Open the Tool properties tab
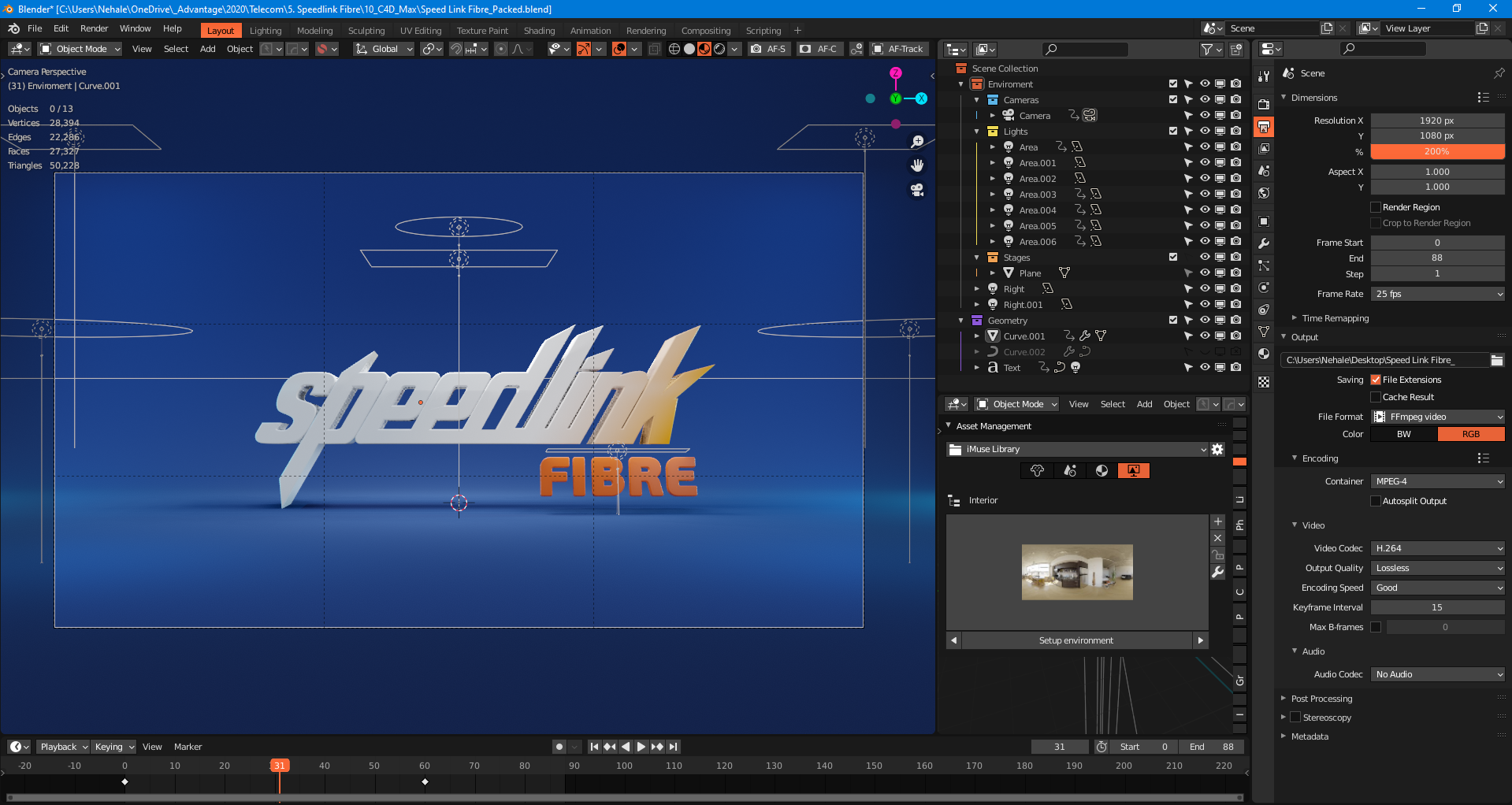The height and width of the screenshot is (805, 1512). pyautogui.click(x=1264, y=76)
